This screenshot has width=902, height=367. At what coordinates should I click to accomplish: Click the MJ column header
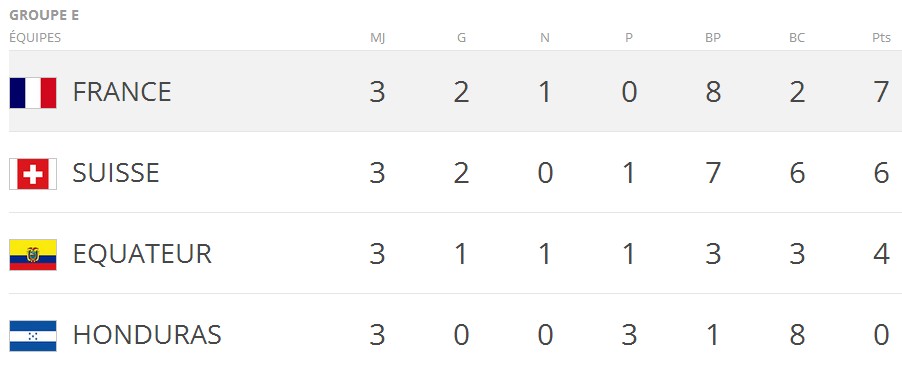pyautogui.click(x=377, y=38)
